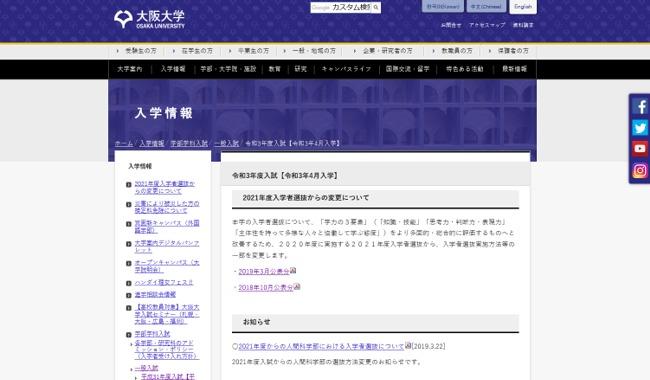Click the PDF icon beside 2019年3月公表分
The height and width of the screenshot is (380, 650).
pyautogui.click(x=293, y=271)
